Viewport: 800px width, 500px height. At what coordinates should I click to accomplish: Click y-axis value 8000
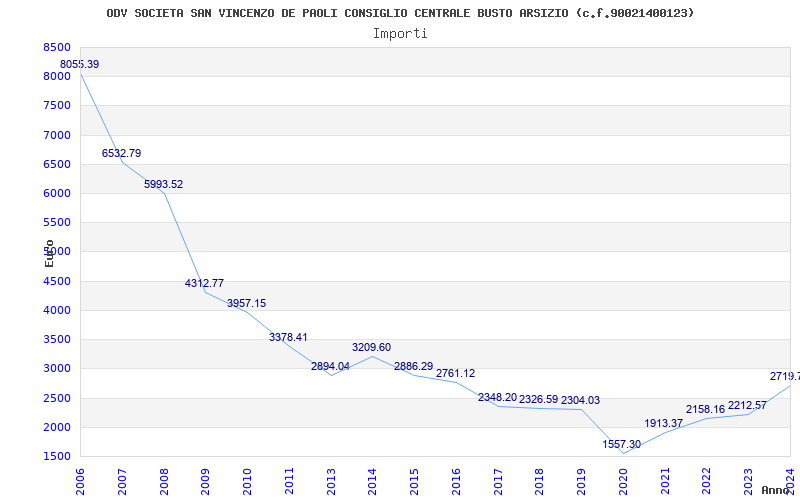pyautogui.click(x=57, y=77)
